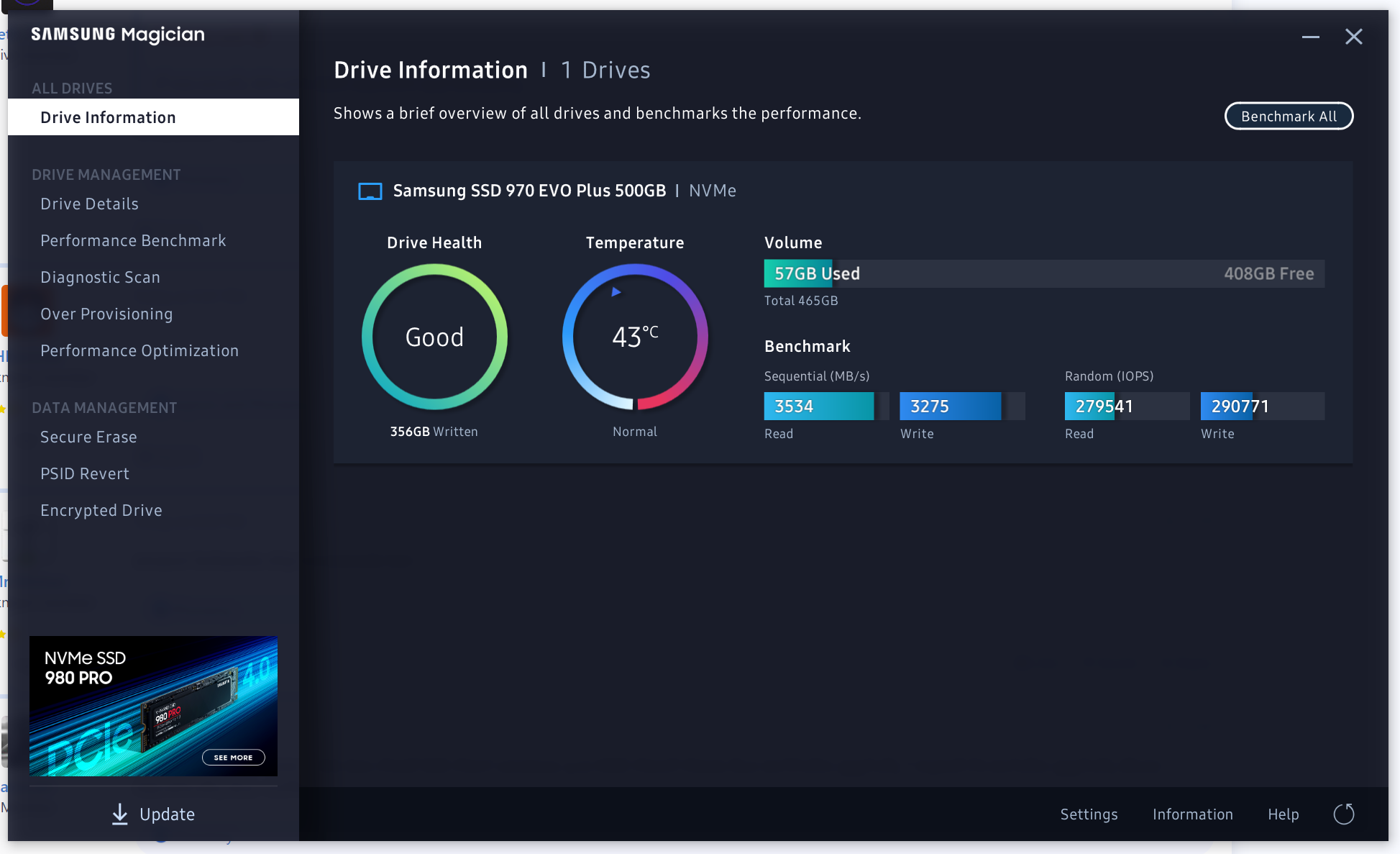Click the download arrow icon beside Update
Screen dimensions: 1400x854
(x=120, y=814)
